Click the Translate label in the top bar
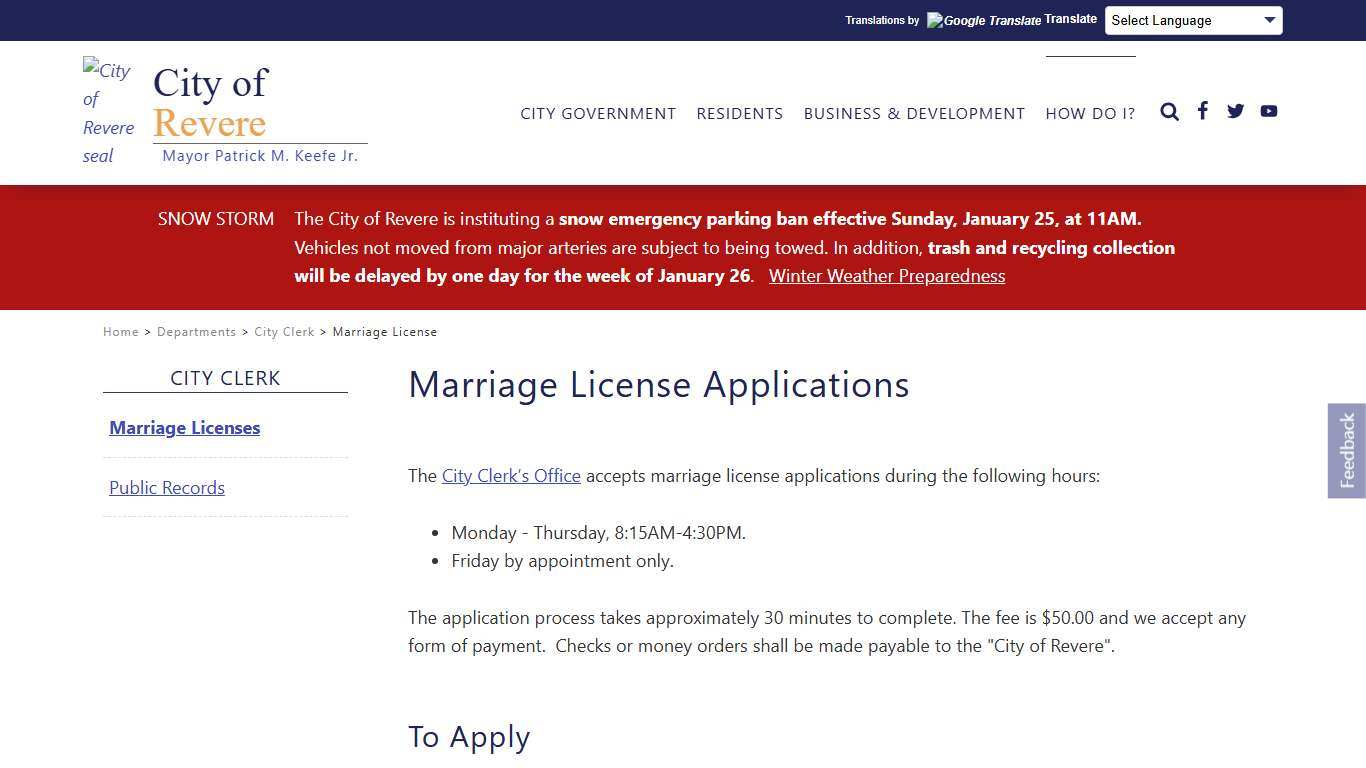1366x768 pixels. coord(1070,18)
